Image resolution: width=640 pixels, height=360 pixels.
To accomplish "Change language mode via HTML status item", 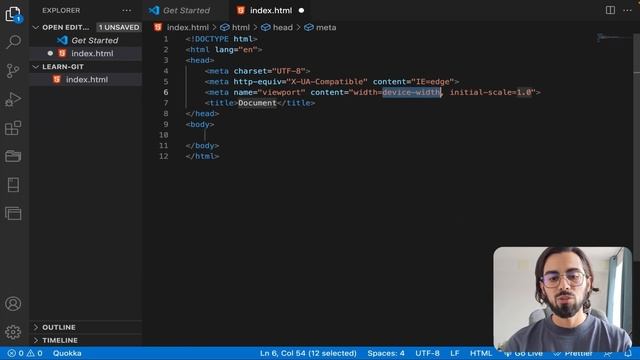I will point(481,353).
